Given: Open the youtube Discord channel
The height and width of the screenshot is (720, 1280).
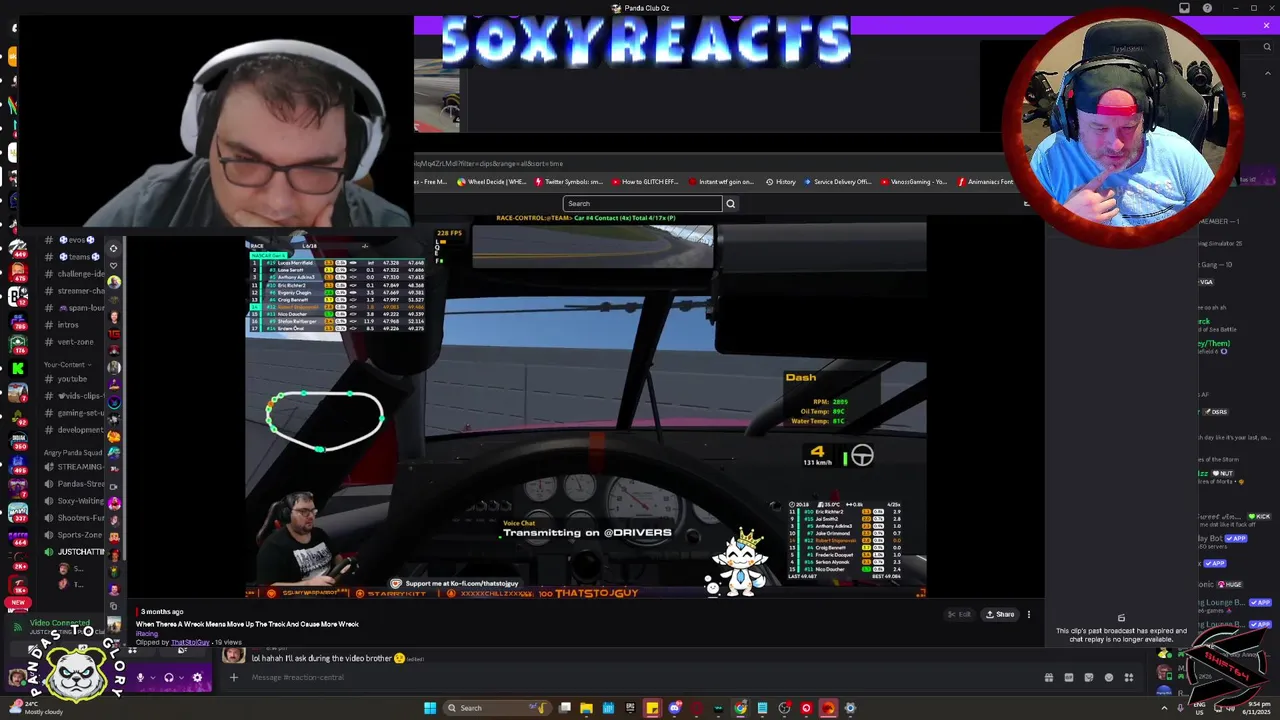Looking at the screenshot, I should pos(76,379).
